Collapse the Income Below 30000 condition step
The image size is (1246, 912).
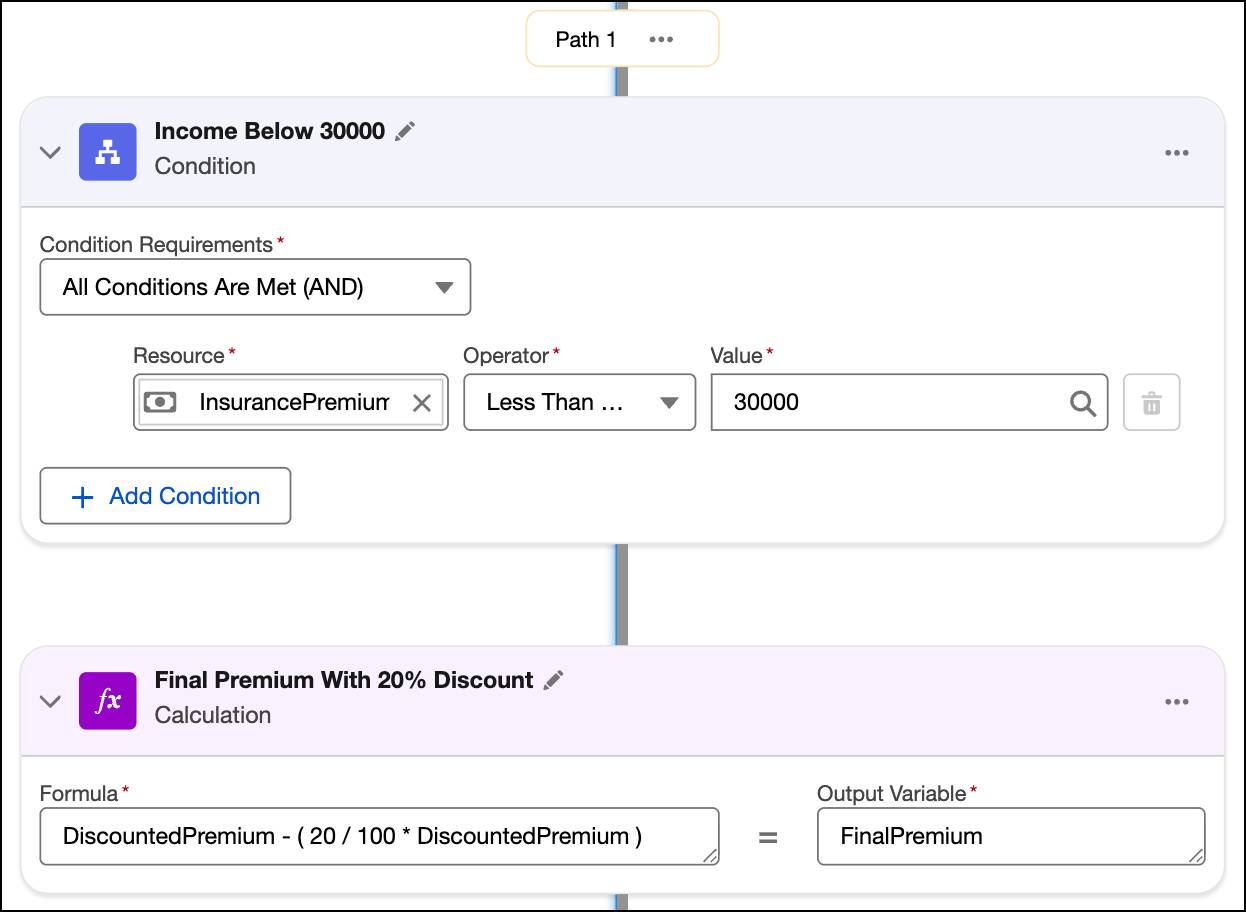point(50,153)
